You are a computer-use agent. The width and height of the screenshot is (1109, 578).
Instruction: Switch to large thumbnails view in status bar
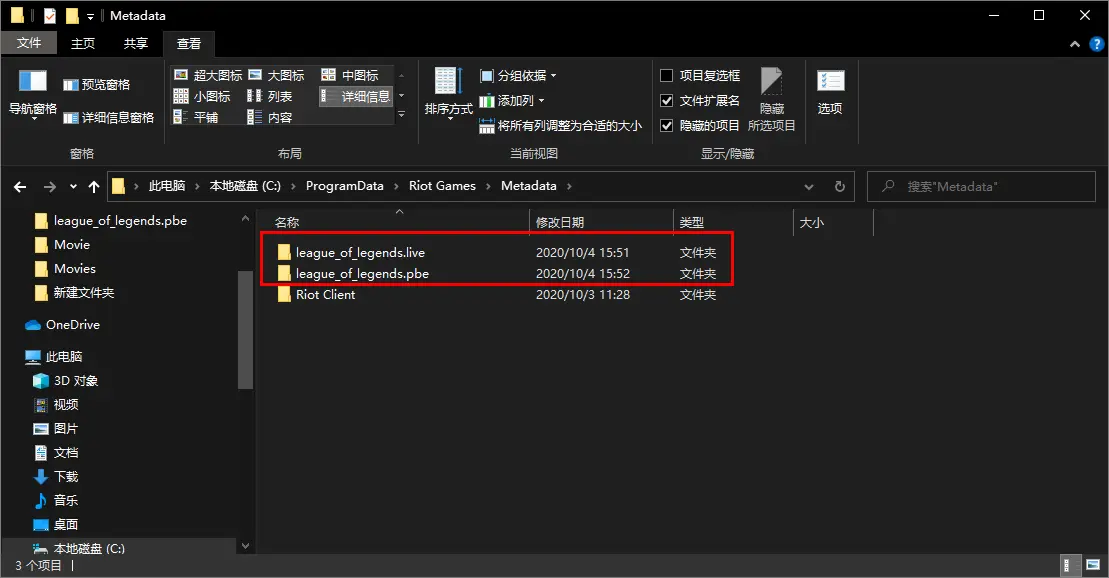[x=1093, y=565]
